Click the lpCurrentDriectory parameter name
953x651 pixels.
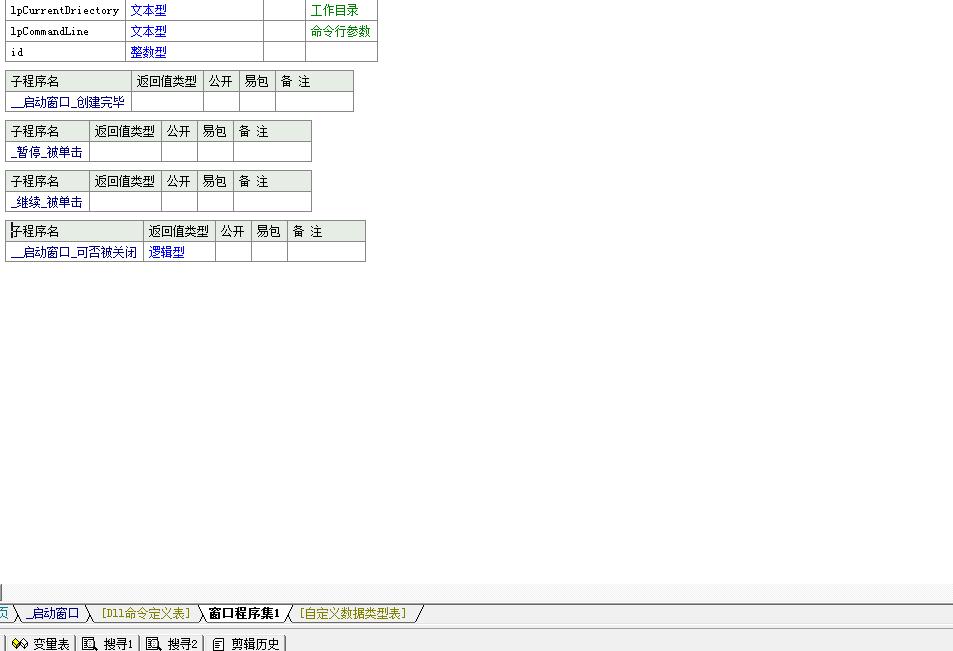[x=65, y=10]
